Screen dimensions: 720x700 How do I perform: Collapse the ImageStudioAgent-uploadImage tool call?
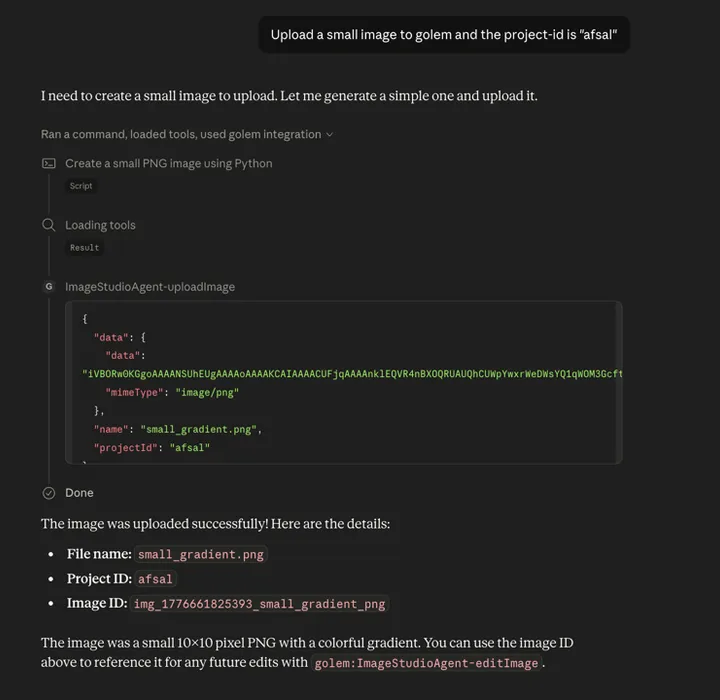pyautogui.click(x=150, y=287)
